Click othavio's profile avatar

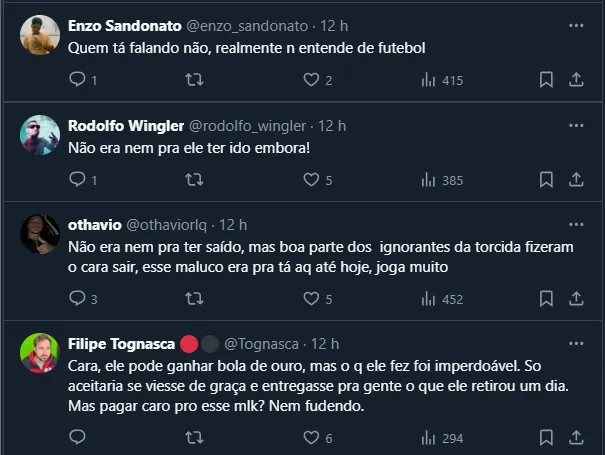(39, 234)
